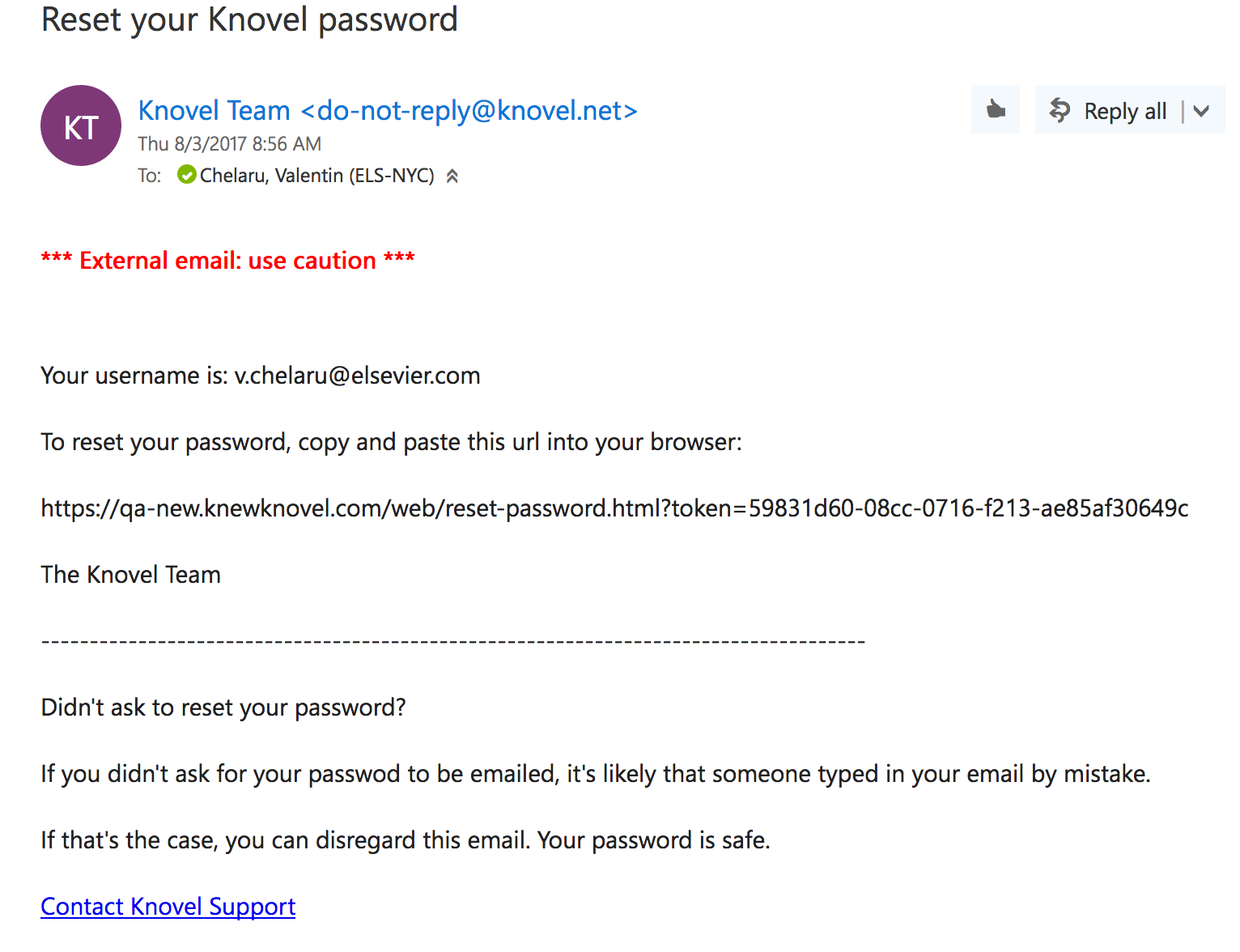Image resolution: width=1240 pixels, height=952 pixels.
Task: Click the purple KT sender avatar
Action: (81, 125)
